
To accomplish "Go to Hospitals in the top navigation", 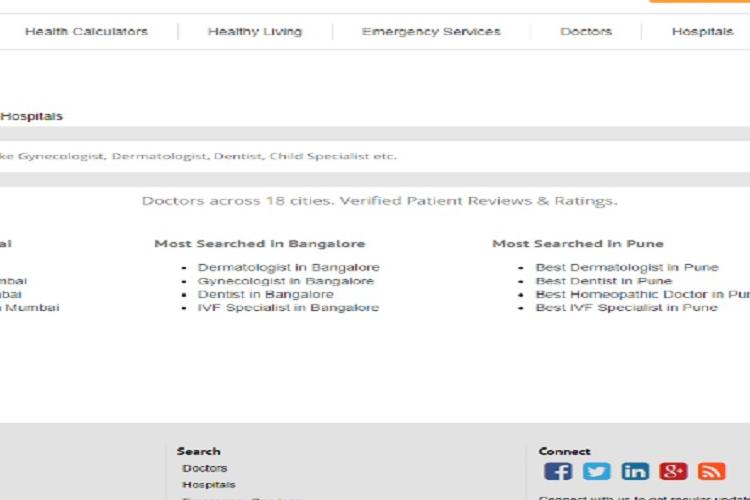I will (702, 32).
